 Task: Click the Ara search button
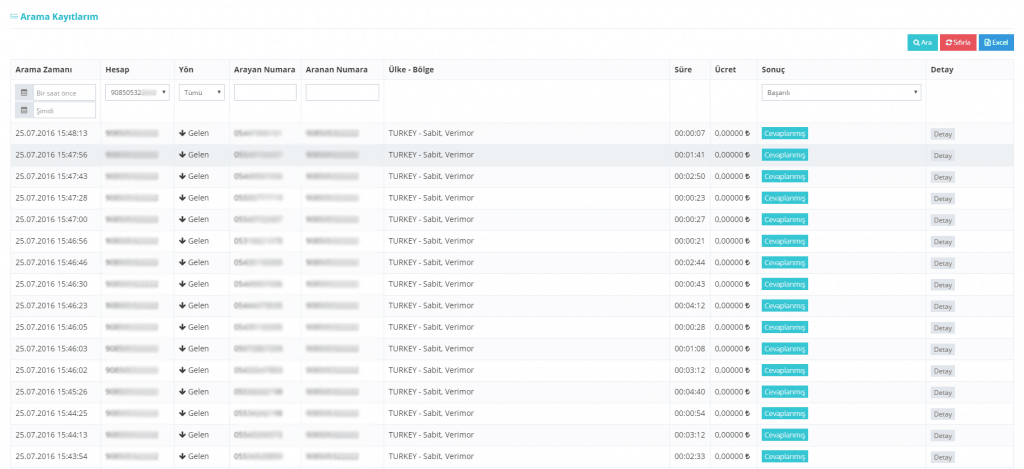pyautogui.click(x=922, y=43)
